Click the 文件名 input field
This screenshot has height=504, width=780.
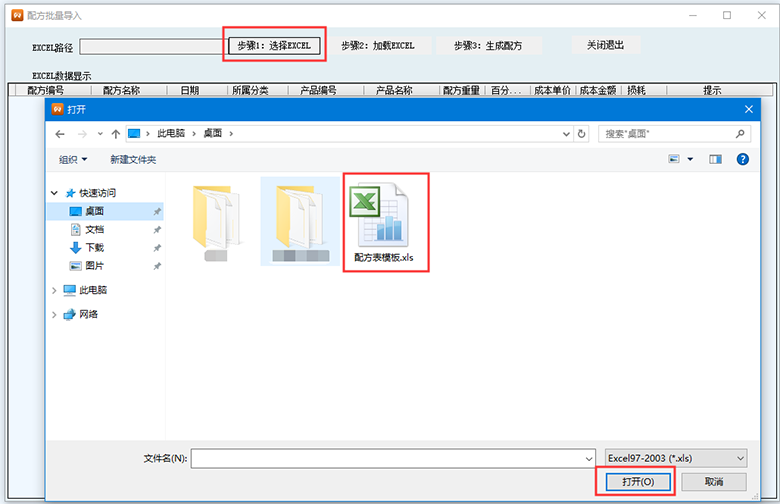[x=388, y=458]
